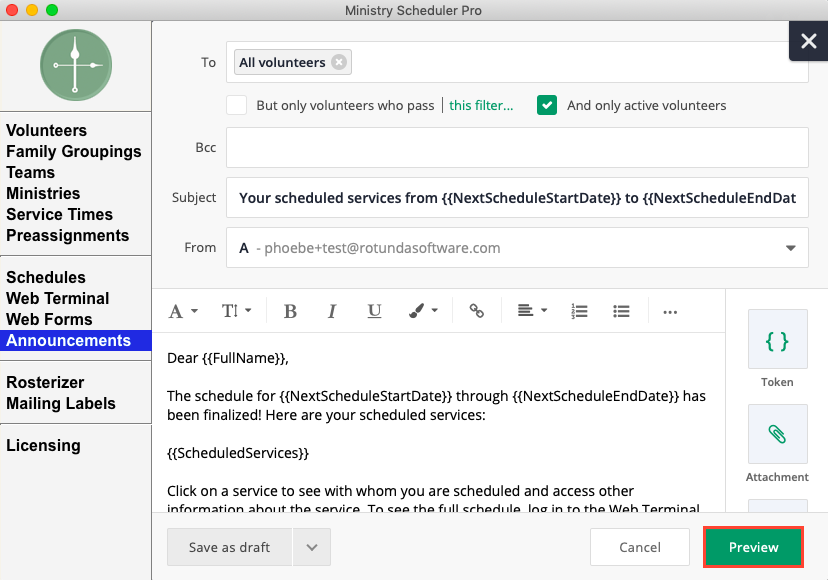Click into the To recipients field
Image resolution: width=828 pixels, height=580 pixels.
[x=517, y=62]
